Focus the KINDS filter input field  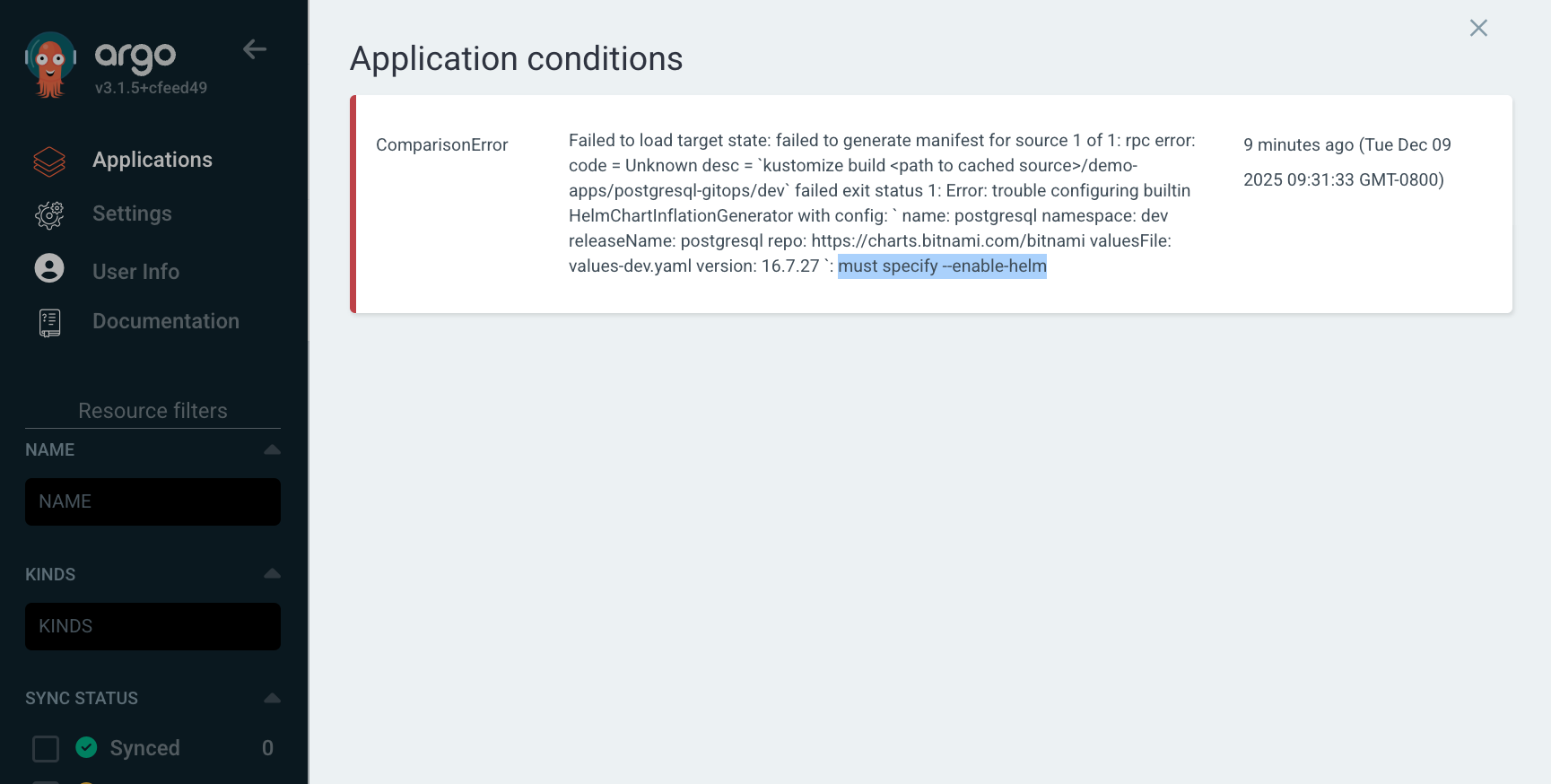152,626
